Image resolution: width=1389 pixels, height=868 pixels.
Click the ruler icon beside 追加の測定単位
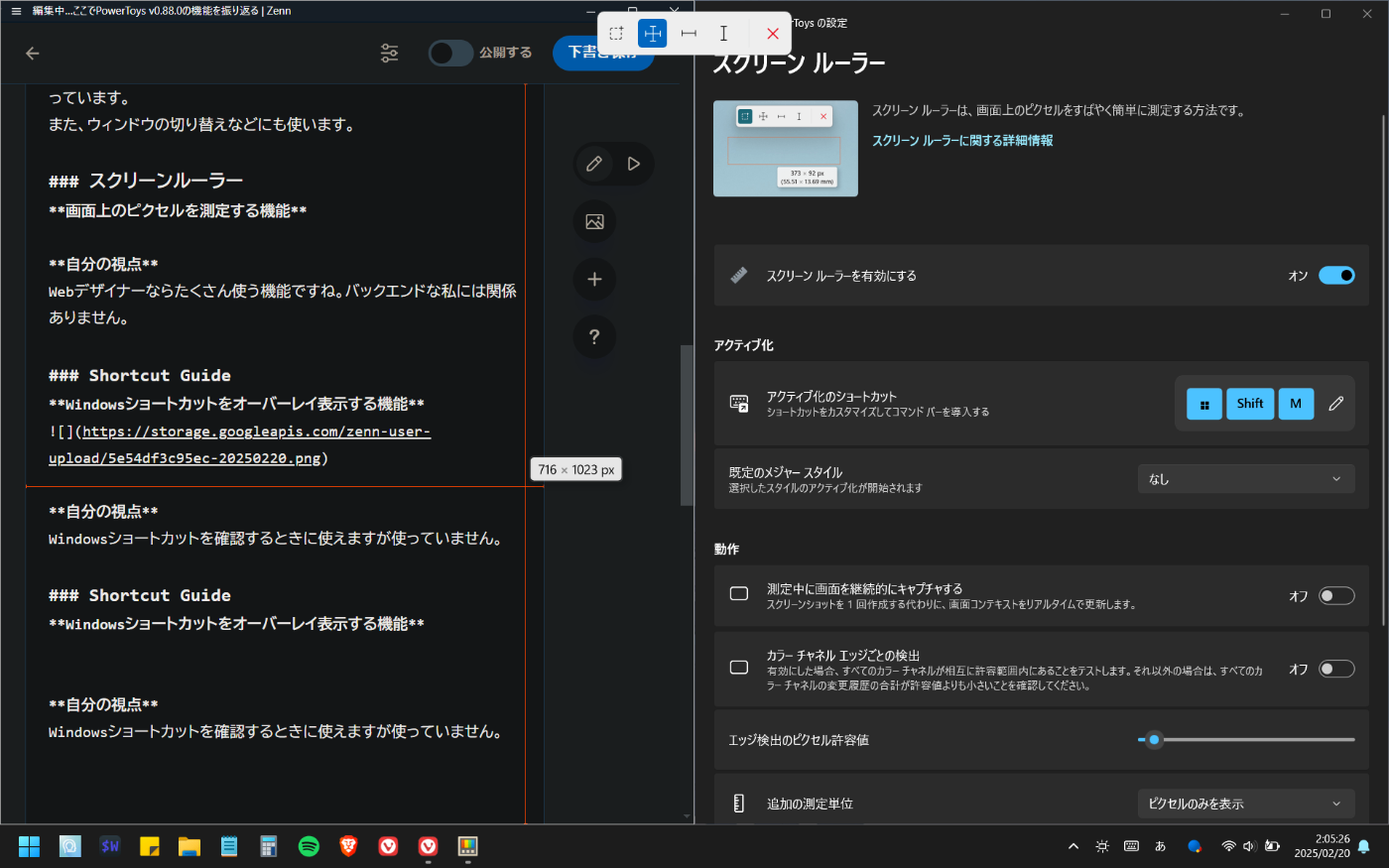tap(739, 804)
